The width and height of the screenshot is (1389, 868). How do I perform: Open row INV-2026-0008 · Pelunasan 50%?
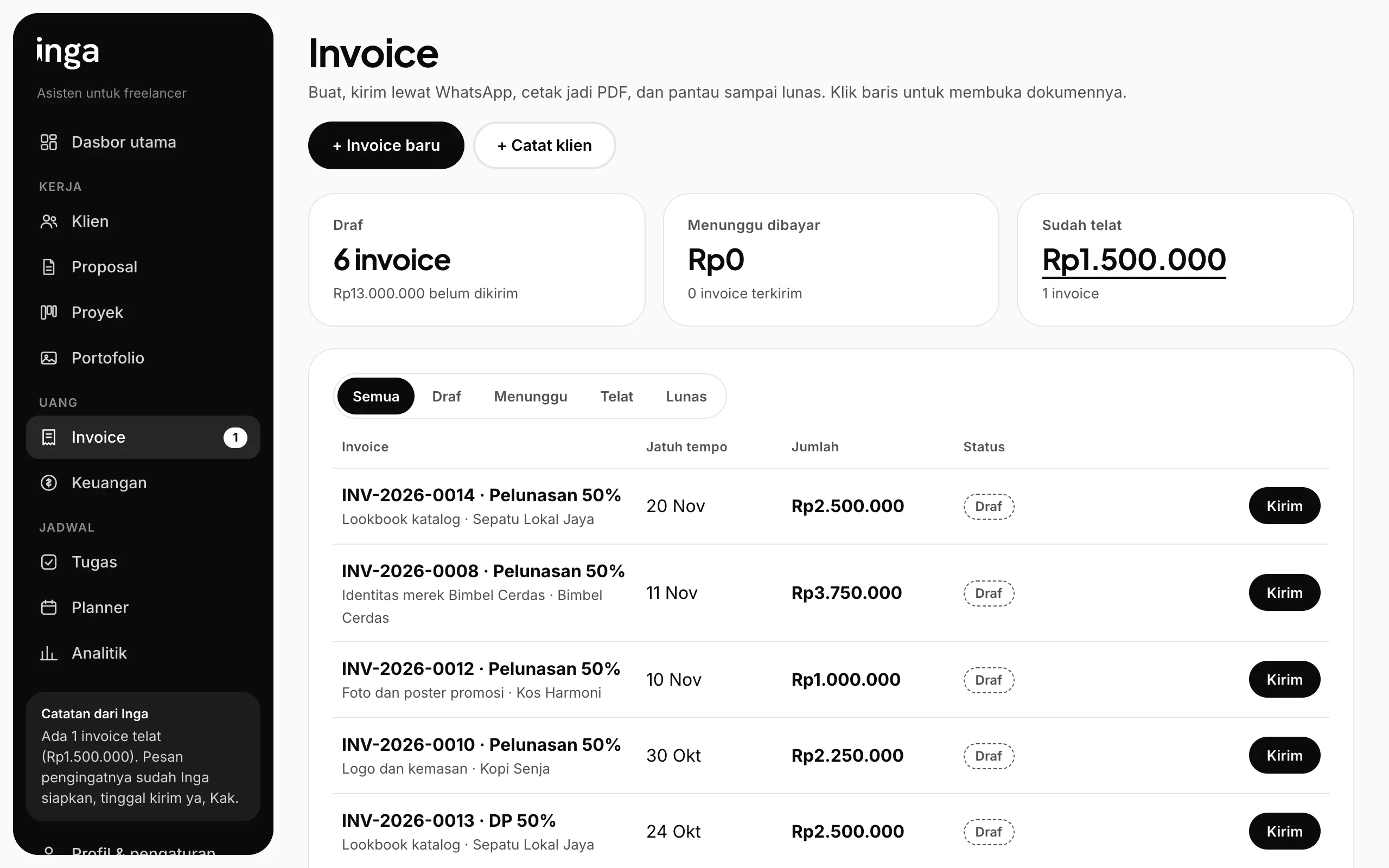[x=831, y=593]
